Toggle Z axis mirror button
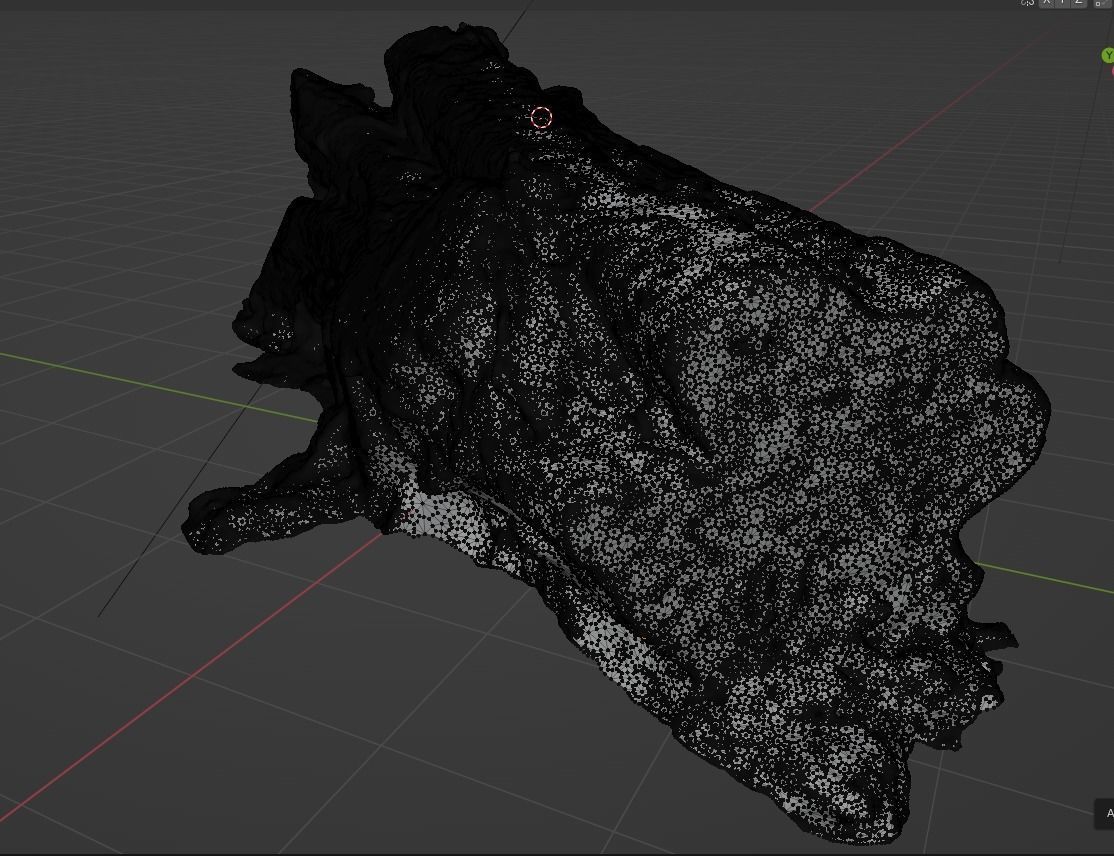 [x=1079, y=3]
